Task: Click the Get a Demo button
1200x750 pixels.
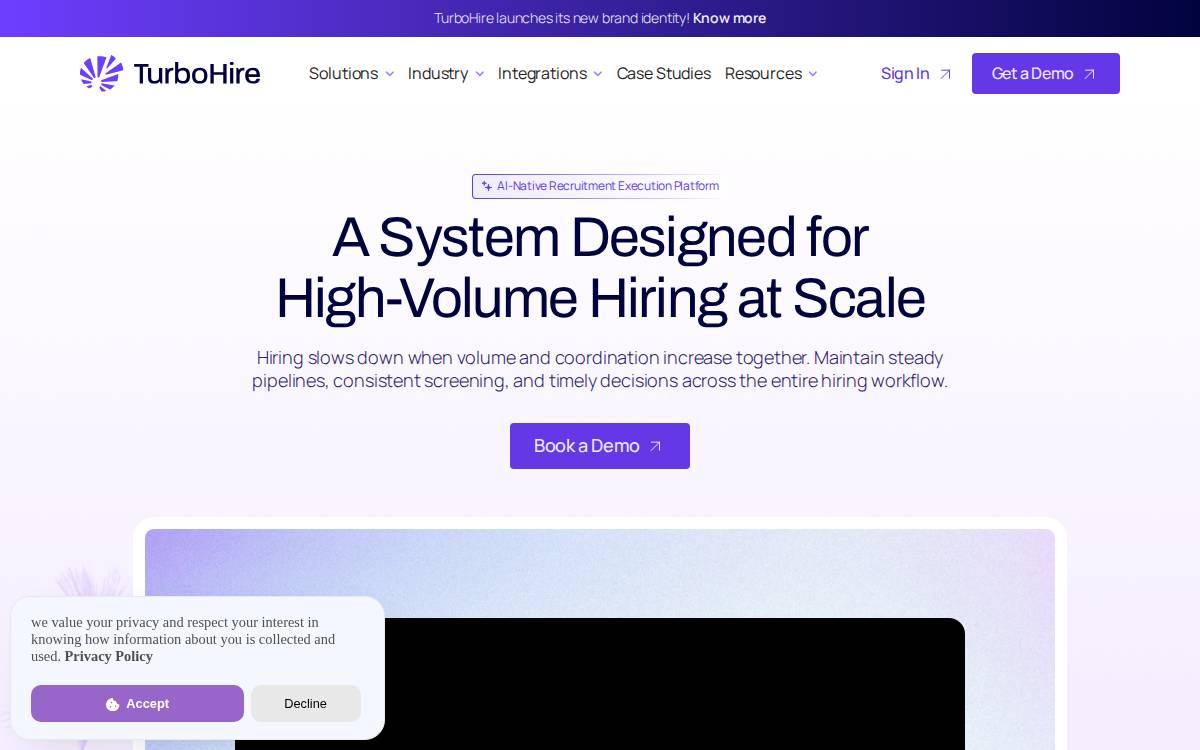Action: click(1046, 74)
